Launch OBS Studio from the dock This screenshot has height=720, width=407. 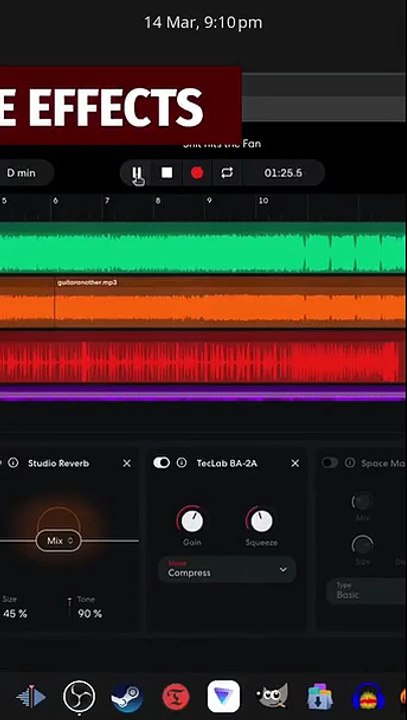(x=79, y=697)
